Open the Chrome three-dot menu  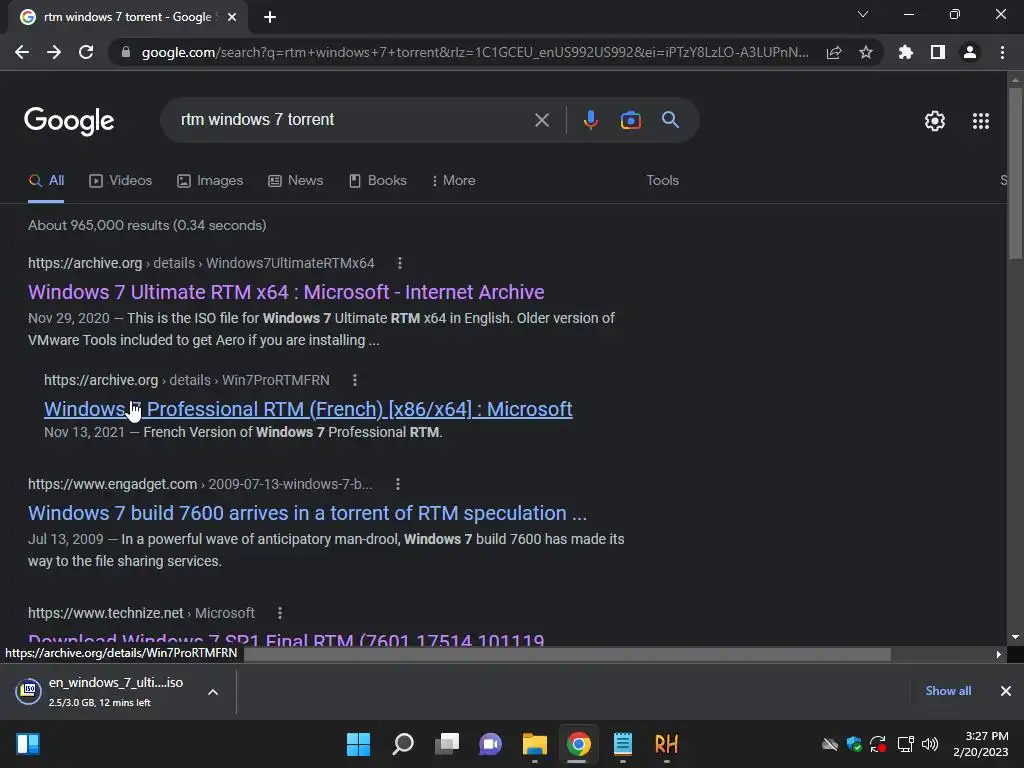tap(1002, 52)
